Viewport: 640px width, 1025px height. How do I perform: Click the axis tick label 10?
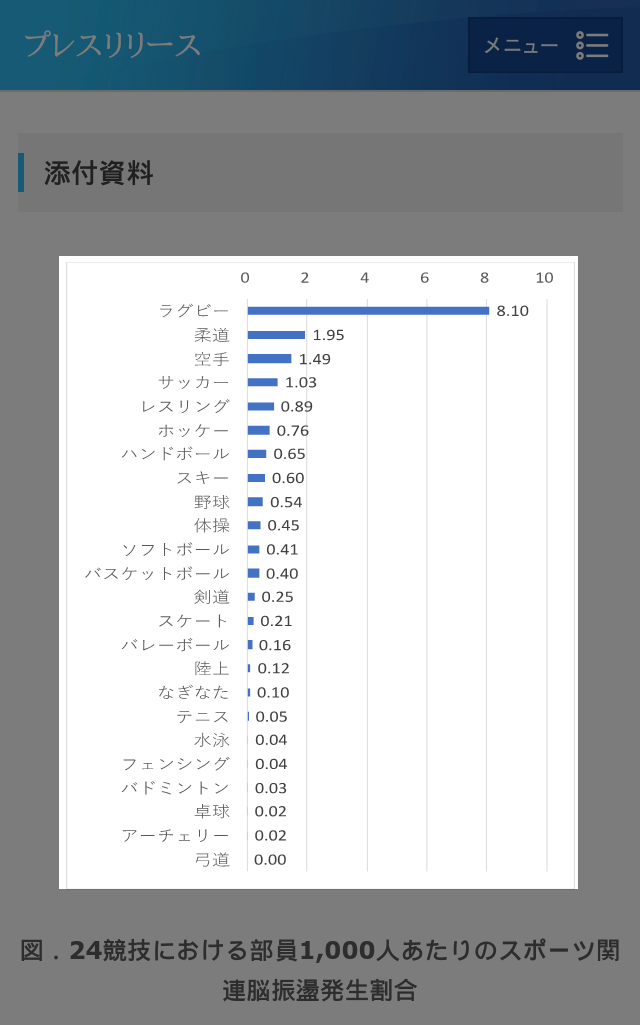544,278
